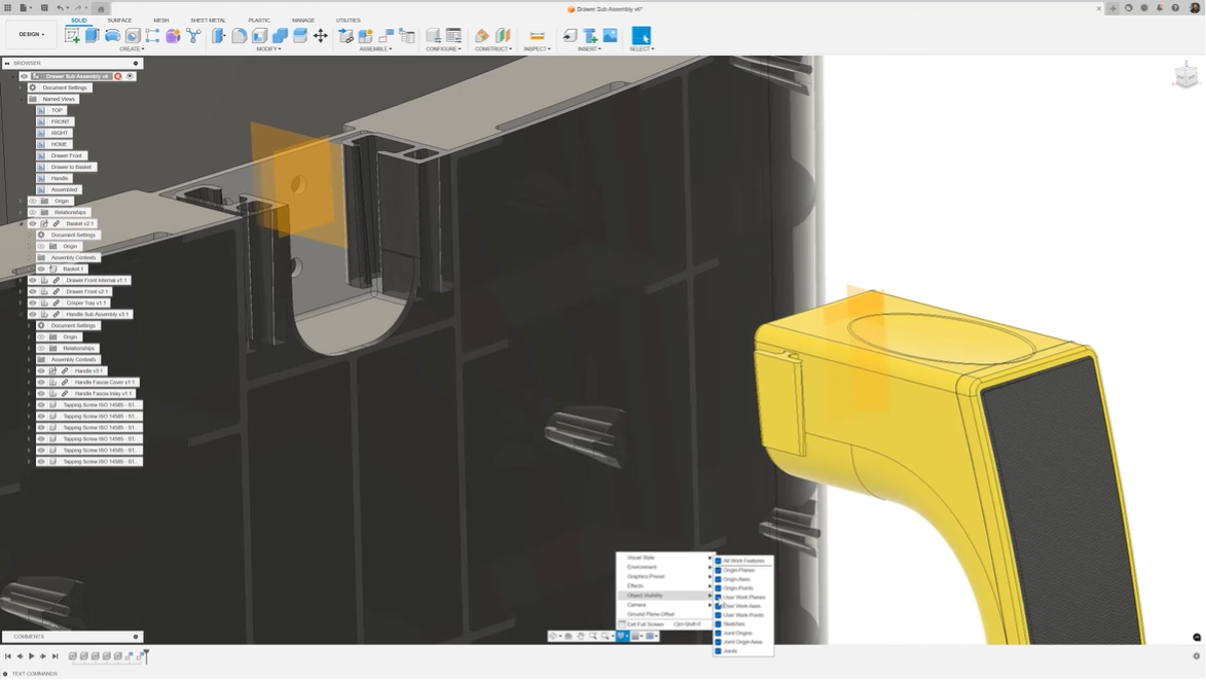Click the Revolve tool icon
Screen dimensions: 1206x680
coord(112,36)
